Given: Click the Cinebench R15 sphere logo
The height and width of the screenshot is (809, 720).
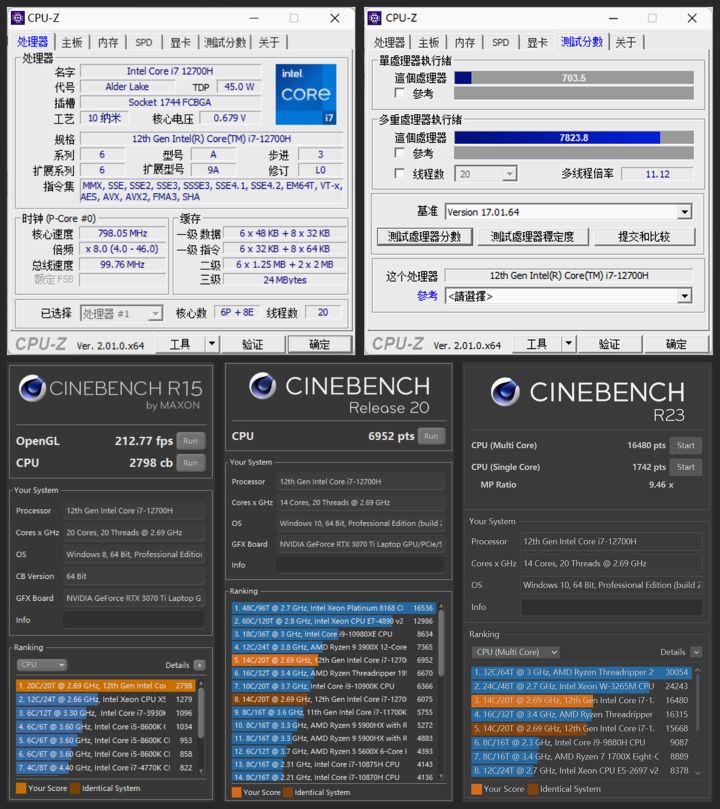Looking at the screenshot, I should tap(32, 389).
